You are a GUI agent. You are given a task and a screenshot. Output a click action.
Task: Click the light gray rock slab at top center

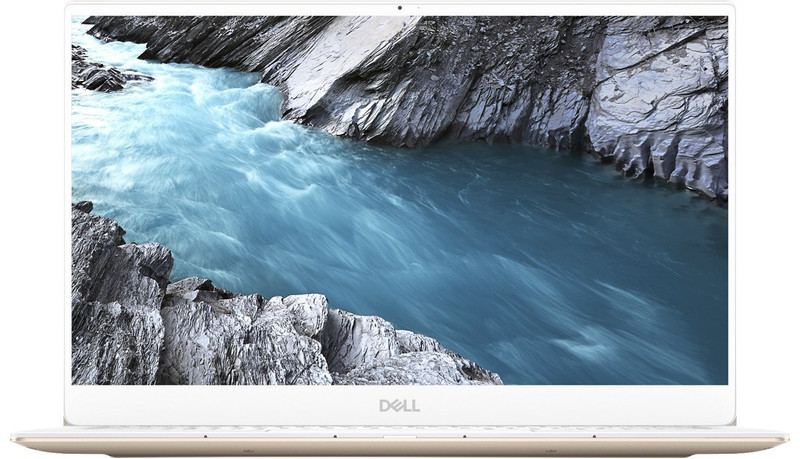click(330, 60)
